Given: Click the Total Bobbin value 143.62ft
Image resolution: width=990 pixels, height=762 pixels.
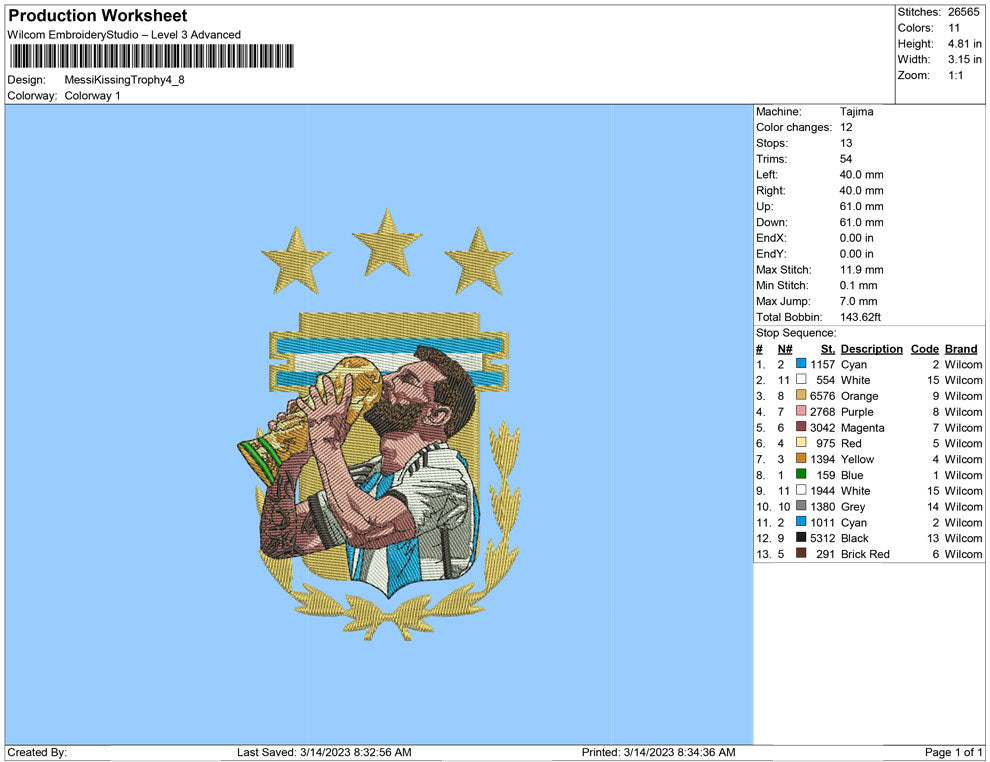Looking at the screenshot, I should pyautogui.click(x=861, y=317).
